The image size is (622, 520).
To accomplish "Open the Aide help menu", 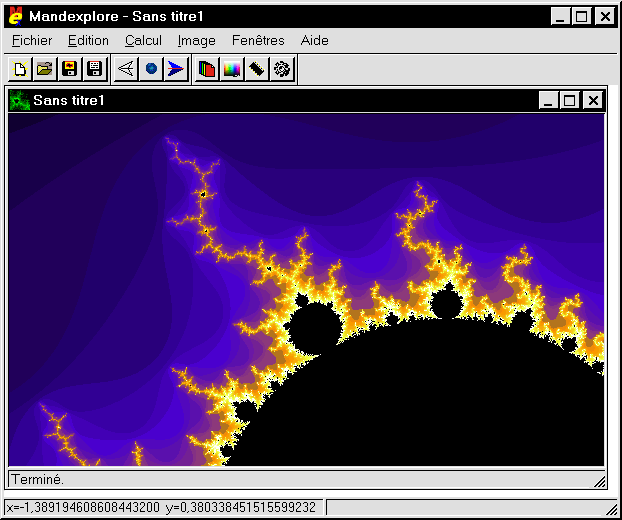I will 314,41.
